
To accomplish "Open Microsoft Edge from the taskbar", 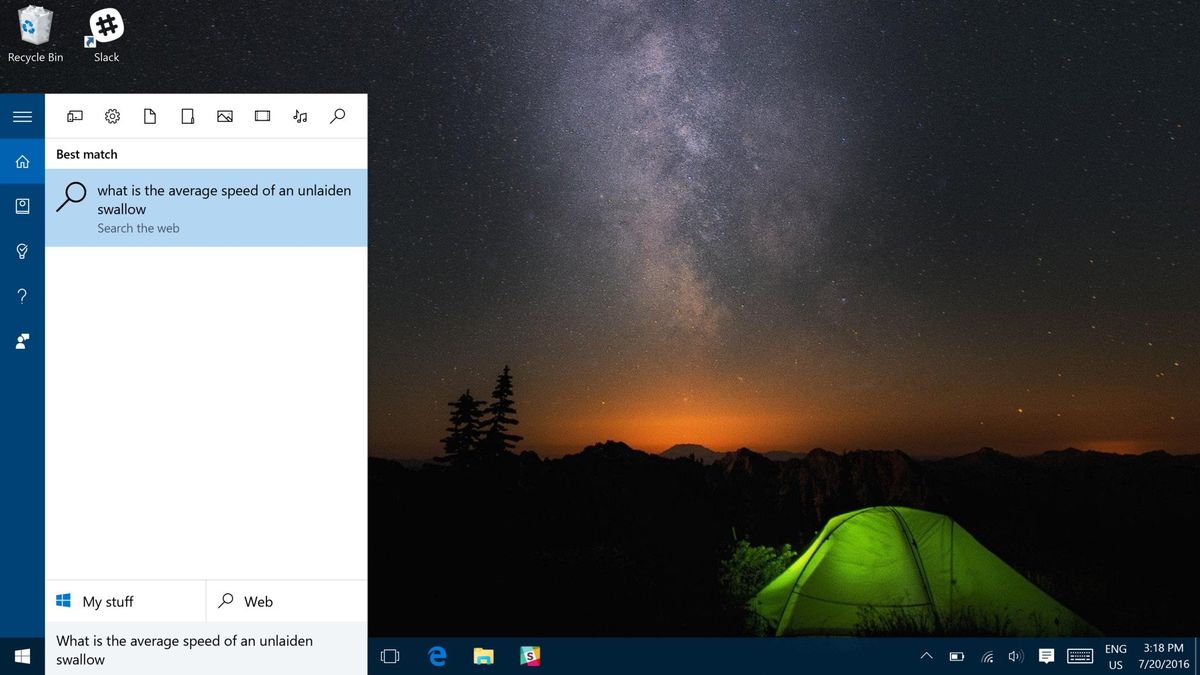I will 437,656.
